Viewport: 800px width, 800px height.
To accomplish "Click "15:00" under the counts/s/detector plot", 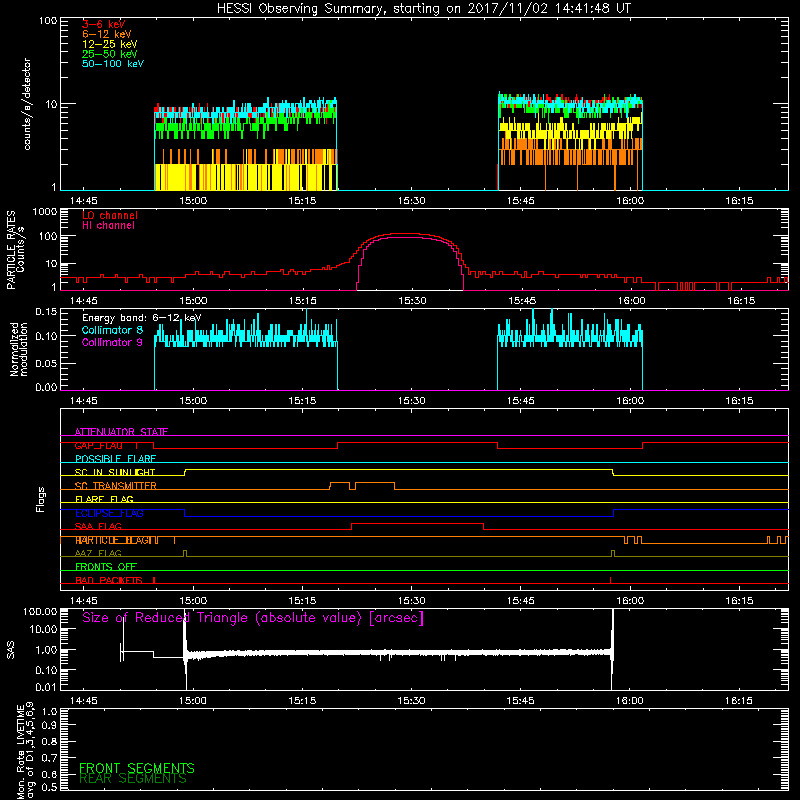I will point(193,201).
